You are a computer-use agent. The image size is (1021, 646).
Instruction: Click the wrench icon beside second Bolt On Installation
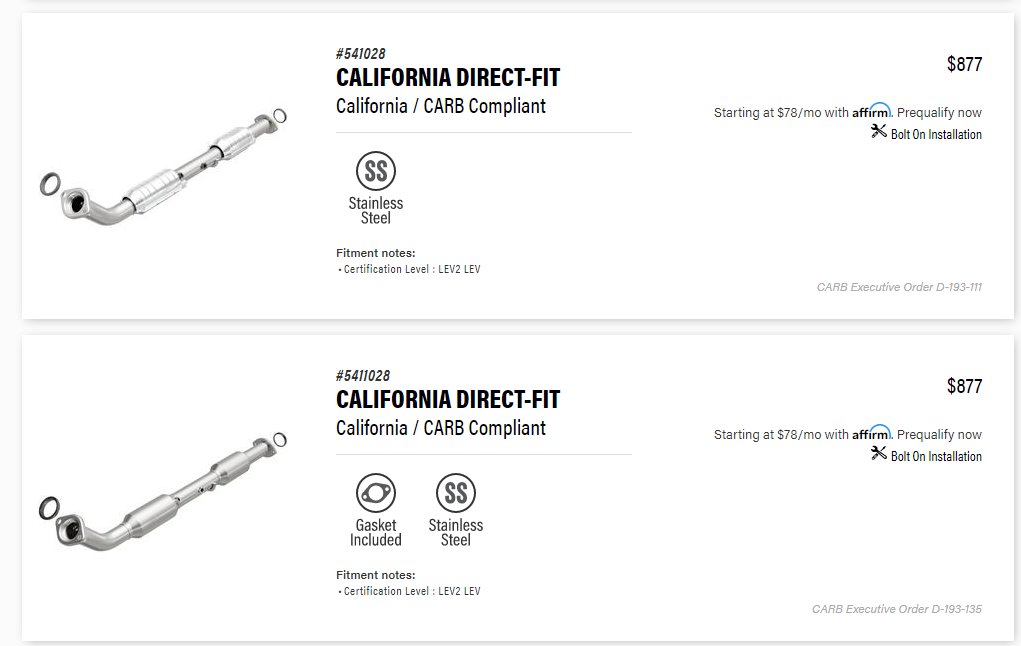879,453
